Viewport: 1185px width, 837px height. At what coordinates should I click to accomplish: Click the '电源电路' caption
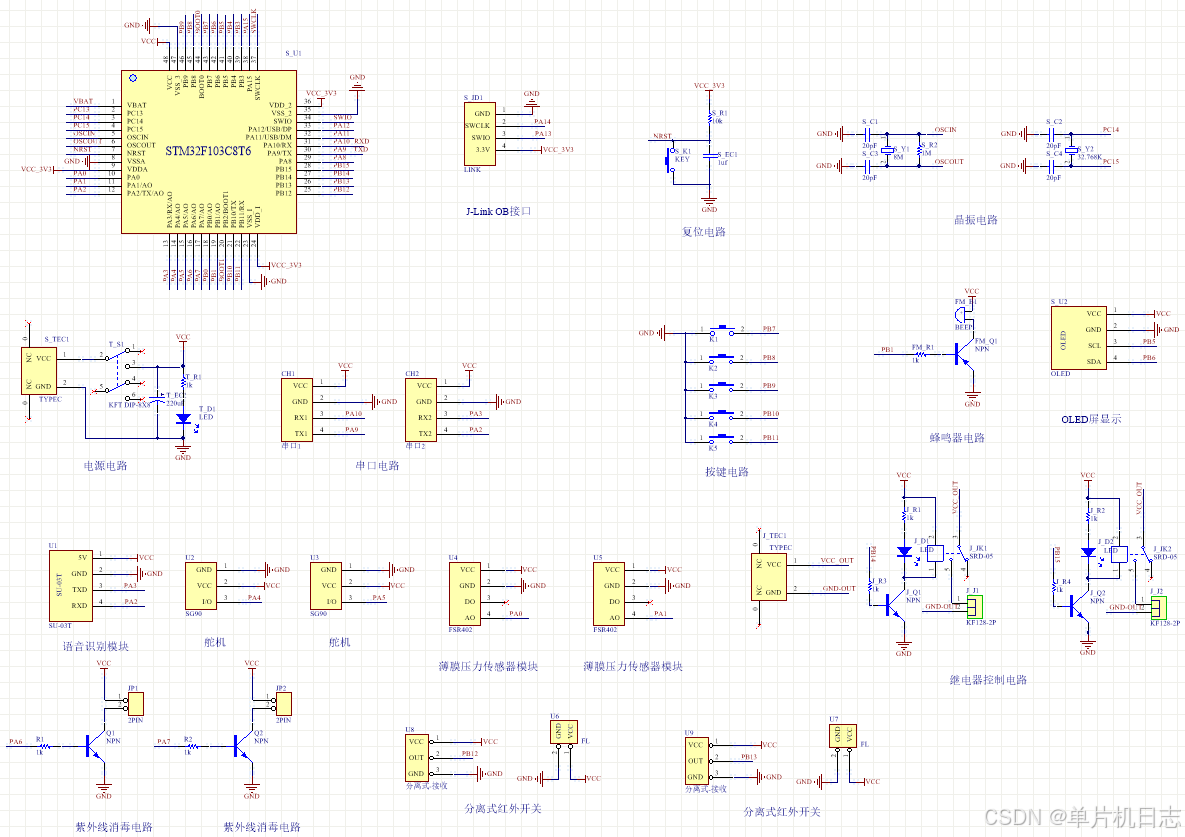[106, 466]
